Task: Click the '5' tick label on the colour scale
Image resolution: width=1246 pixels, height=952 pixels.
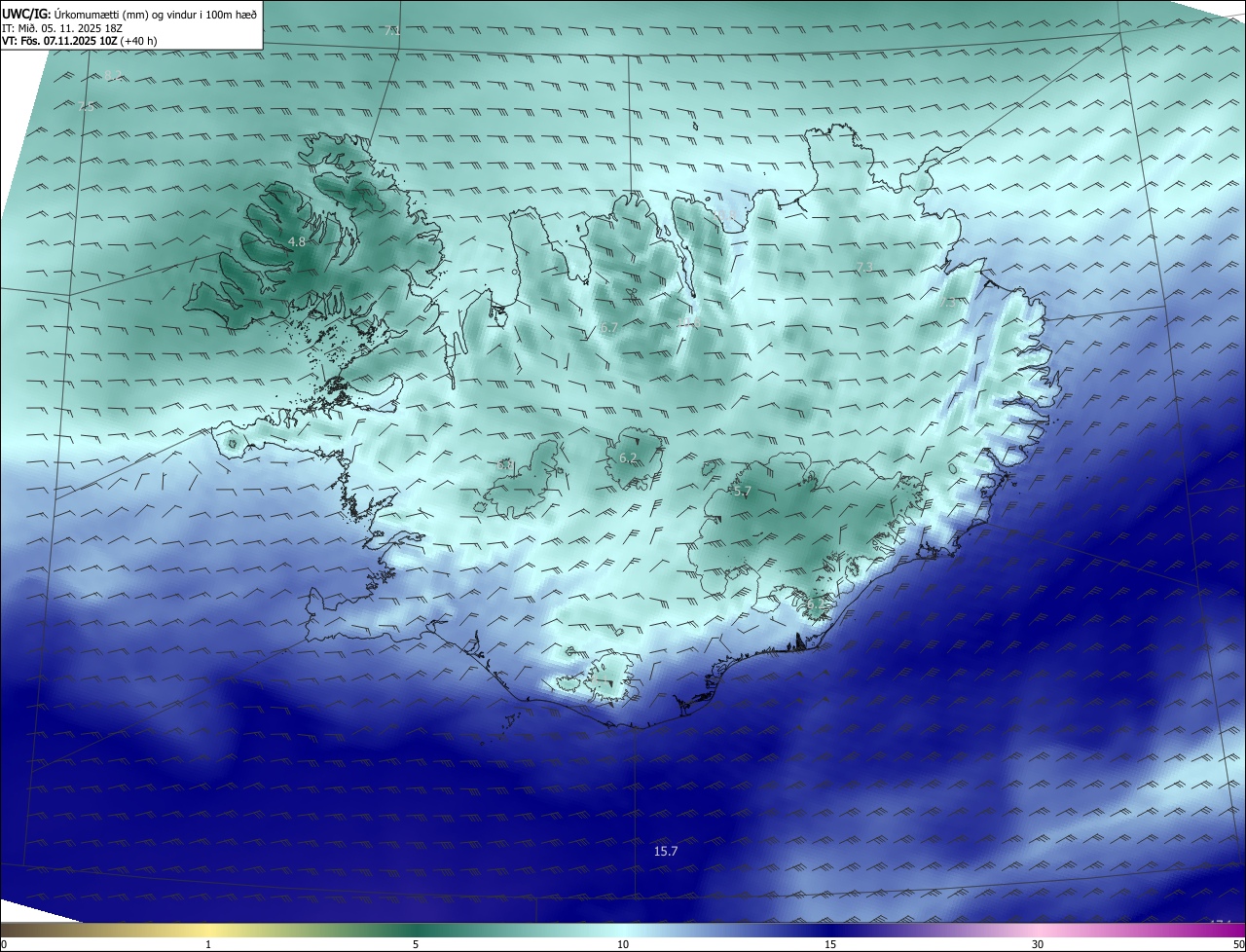Action: 416,944
